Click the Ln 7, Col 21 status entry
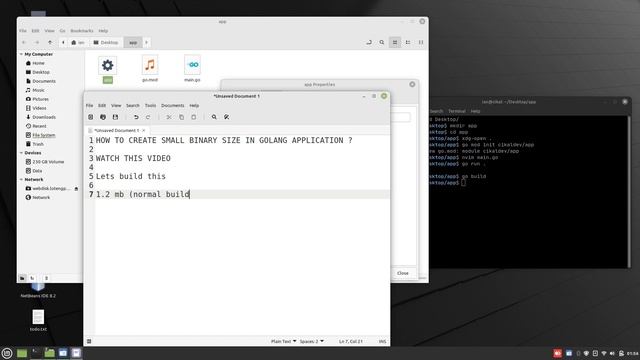Viewport: 640px width, 360px height. [x=351, y=341]
